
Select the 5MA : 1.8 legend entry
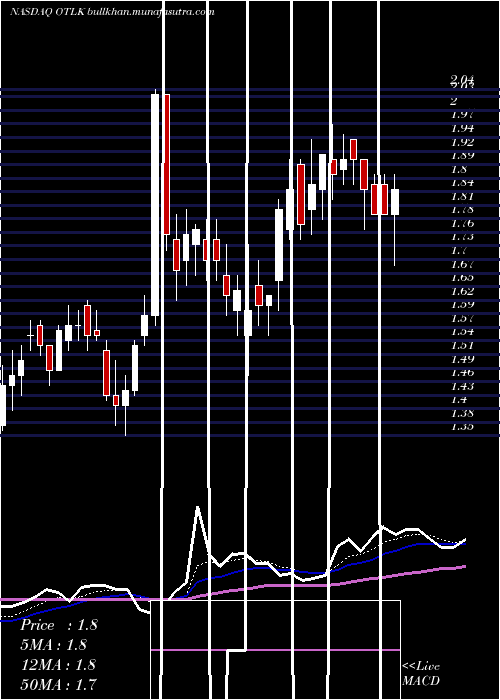click(x=54, y=645)
